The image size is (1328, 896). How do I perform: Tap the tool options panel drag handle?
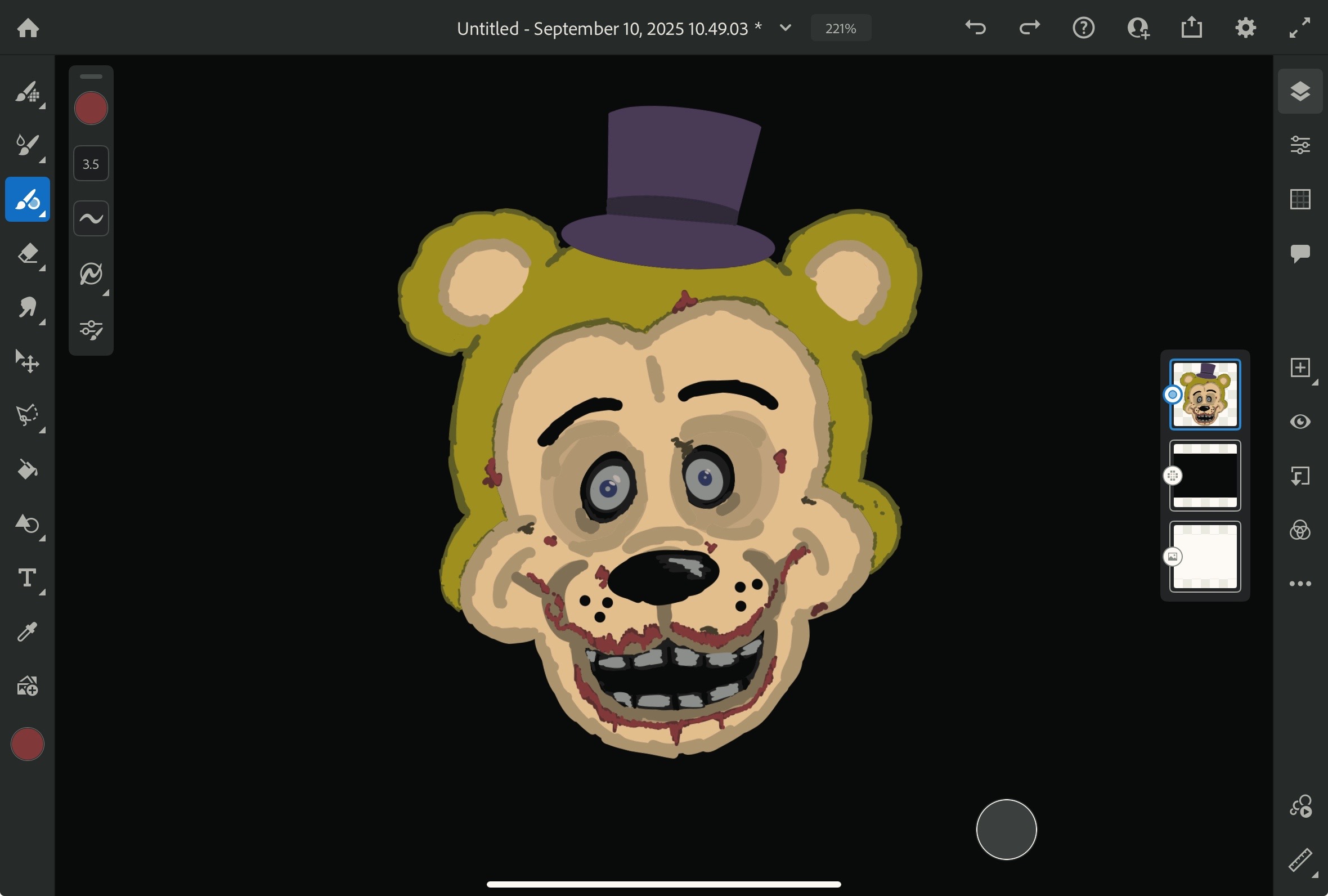[91, 76]
